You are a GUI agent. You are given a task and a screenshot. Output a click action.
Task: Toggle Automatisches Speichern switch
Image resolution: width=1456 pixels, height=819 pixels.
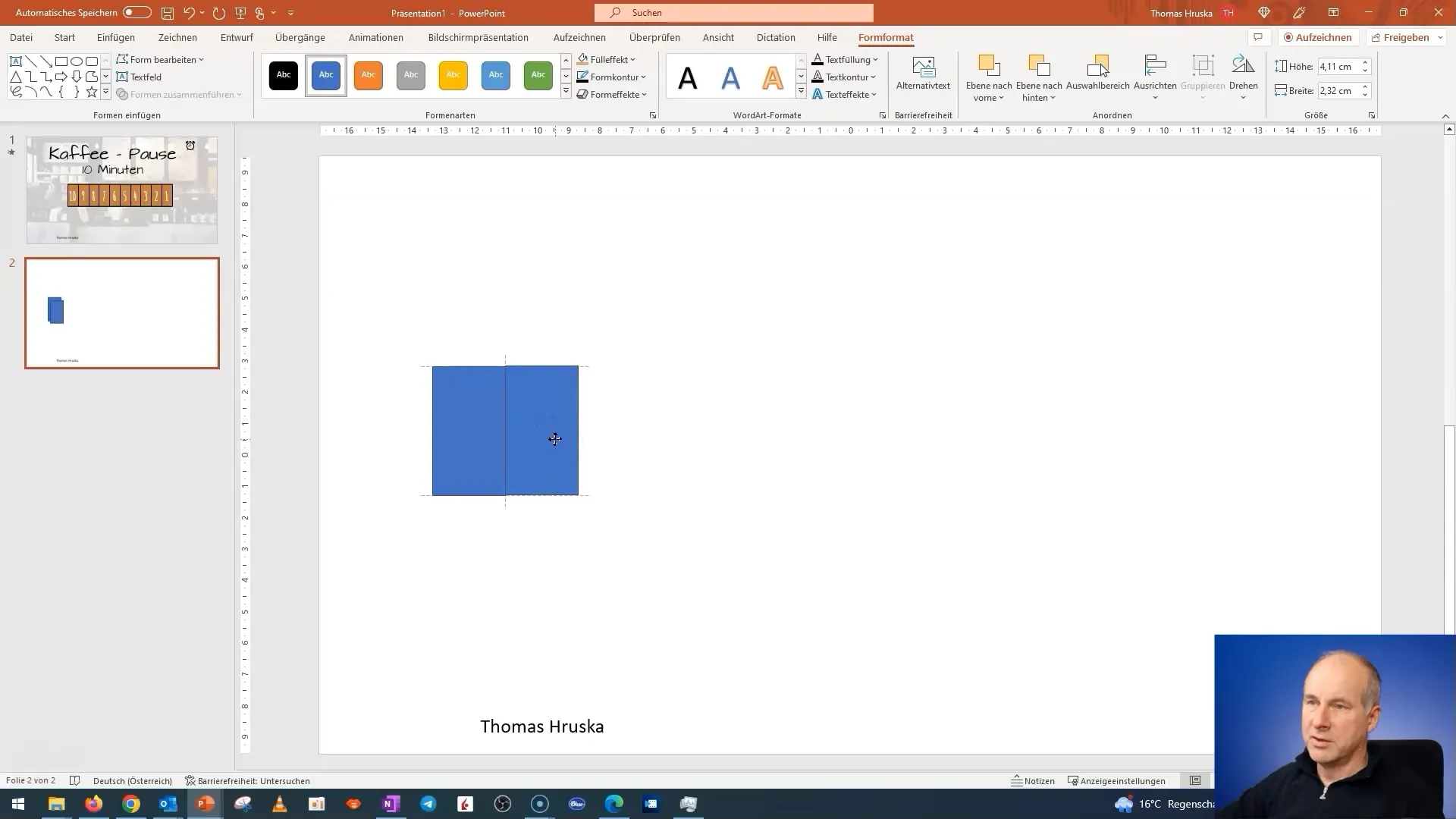point(136,13)
